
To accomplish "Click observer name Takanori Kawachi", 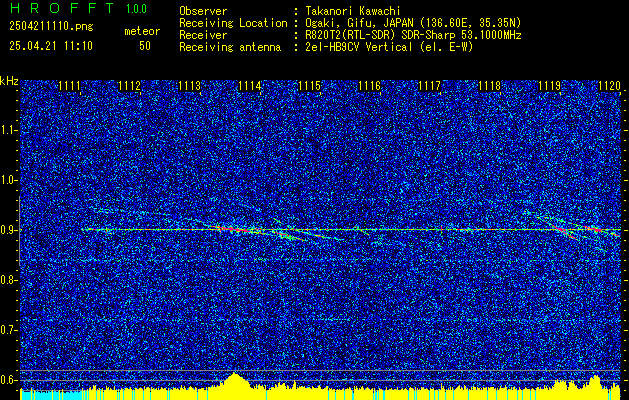I will (353, 11).
